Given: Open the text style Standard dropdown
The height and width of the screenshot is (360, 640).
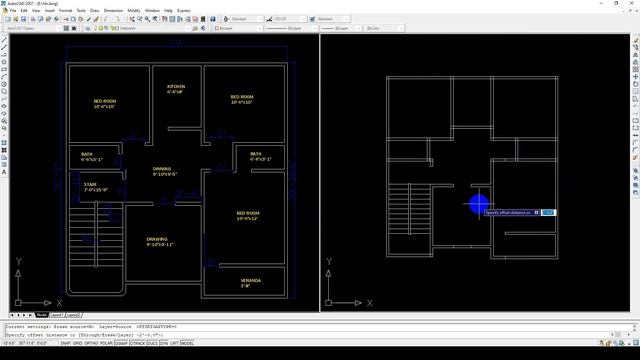Looking at the screenshot, I should (x=247, y=19).
